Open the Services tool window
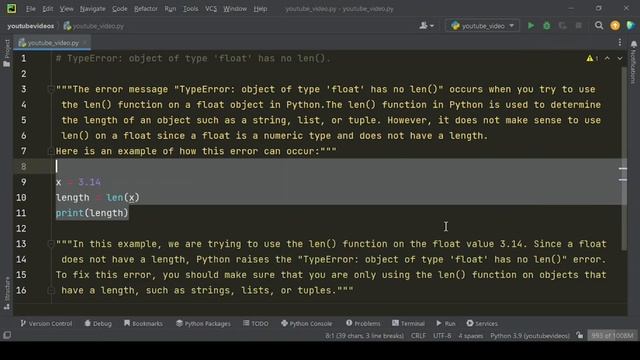Image resolution: width=640 pixels, height=360 pixels. [482, 323]
